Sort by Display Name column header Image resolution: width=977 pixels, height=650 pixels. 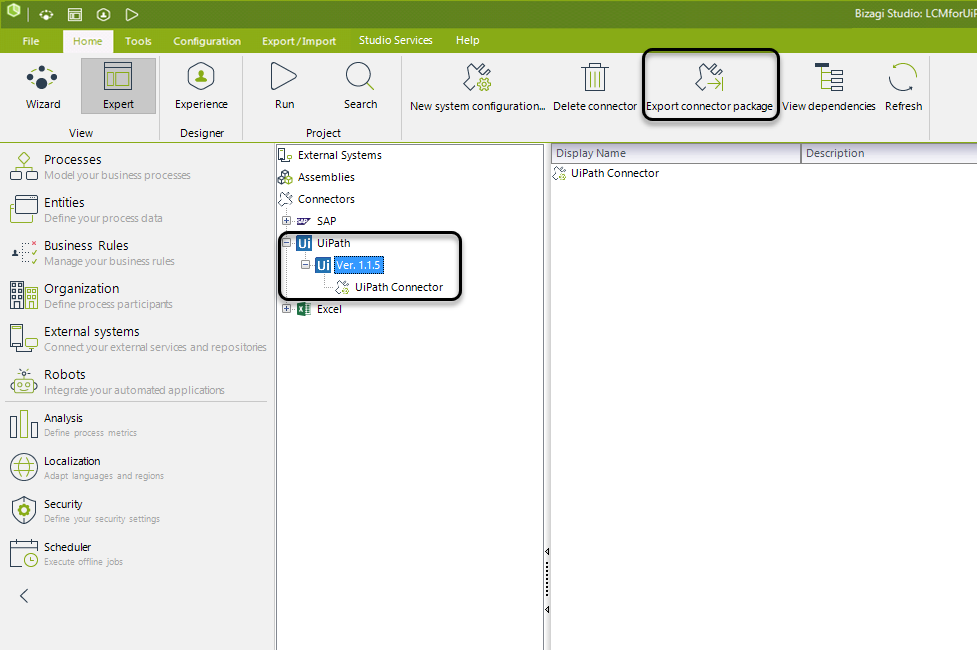[675, 153]
